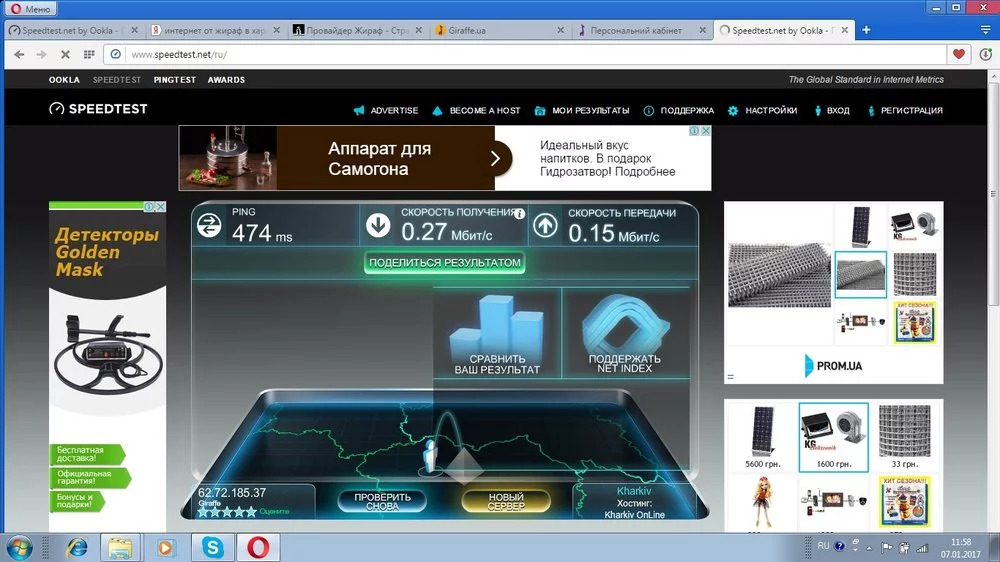Click the ВХОД login link
Screen dimensions: 1000x562
[x=832, y=110]
